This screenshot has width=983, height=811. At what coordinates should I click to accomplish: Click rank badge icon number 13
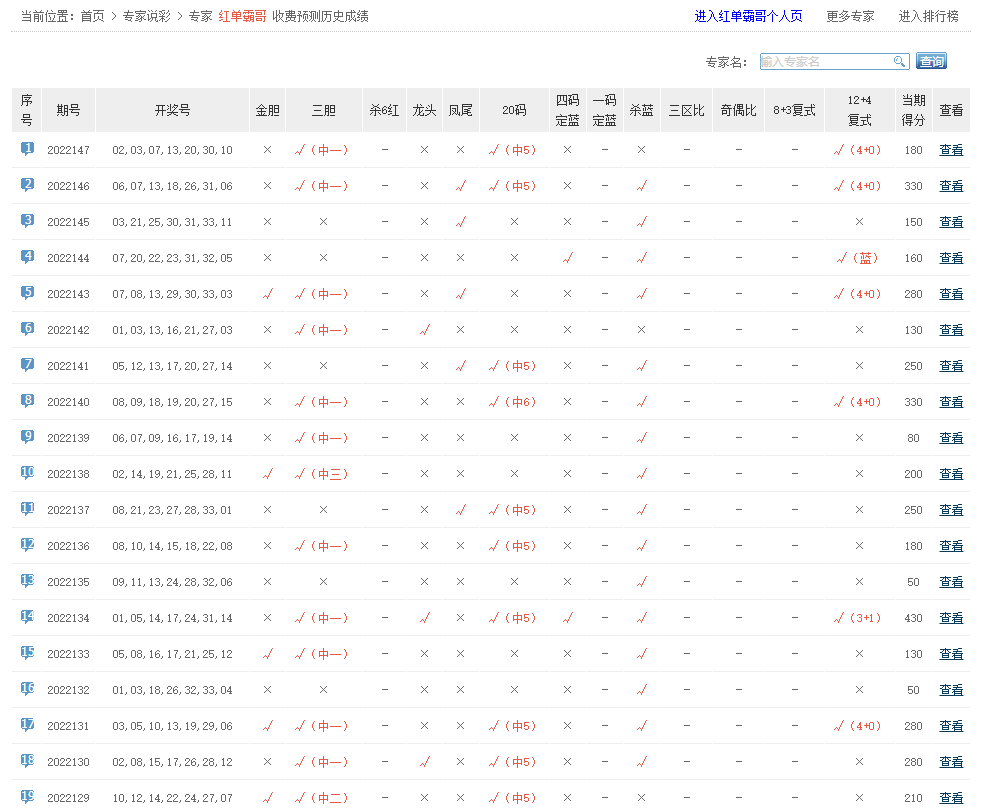pos(27,581)
